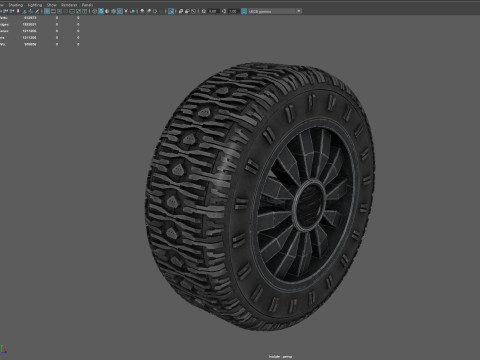Toggle X-Ray Joints display
The image size is (480, 360).
pyautogui.click(x=193, y=11)
